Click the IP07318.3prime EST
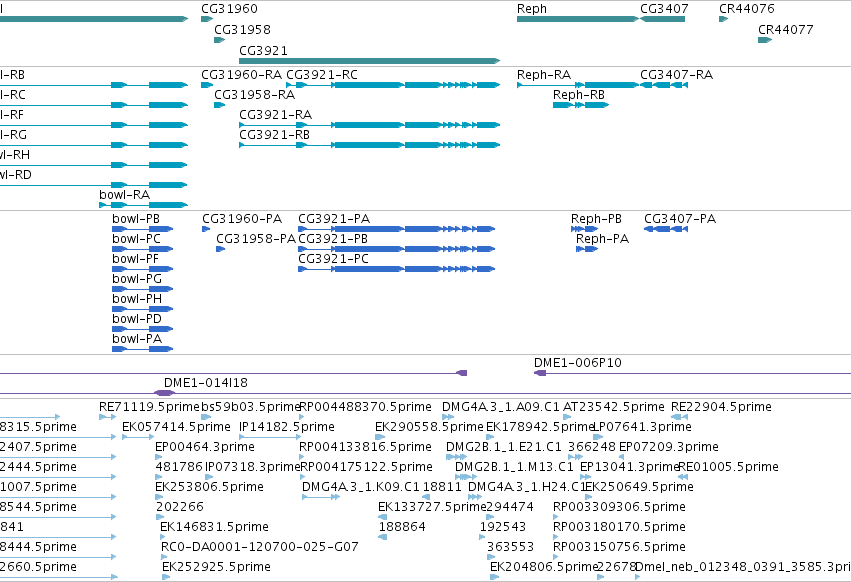This screenshot has width=851, height=582. (x=209, y=477)
